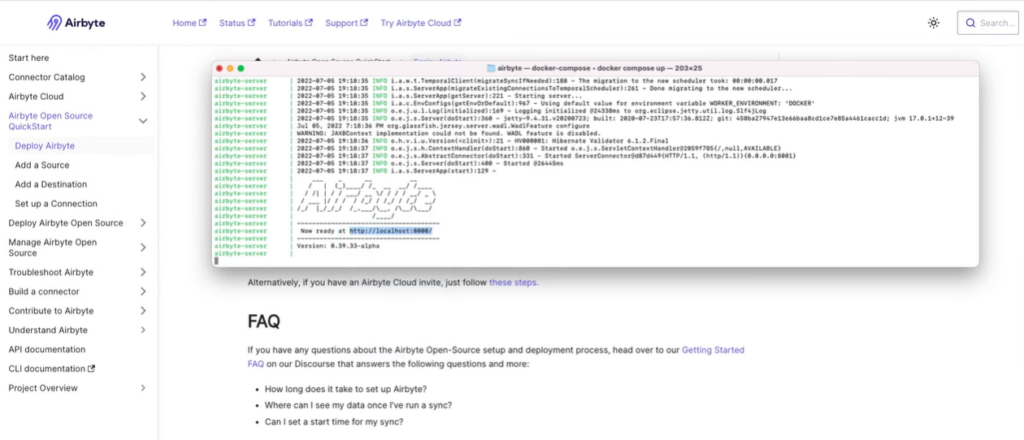Click highlighted http://localhost:8000/ in terminal
The height and width of the screenshot is (440, 1024).
click(x=391, y=231)
